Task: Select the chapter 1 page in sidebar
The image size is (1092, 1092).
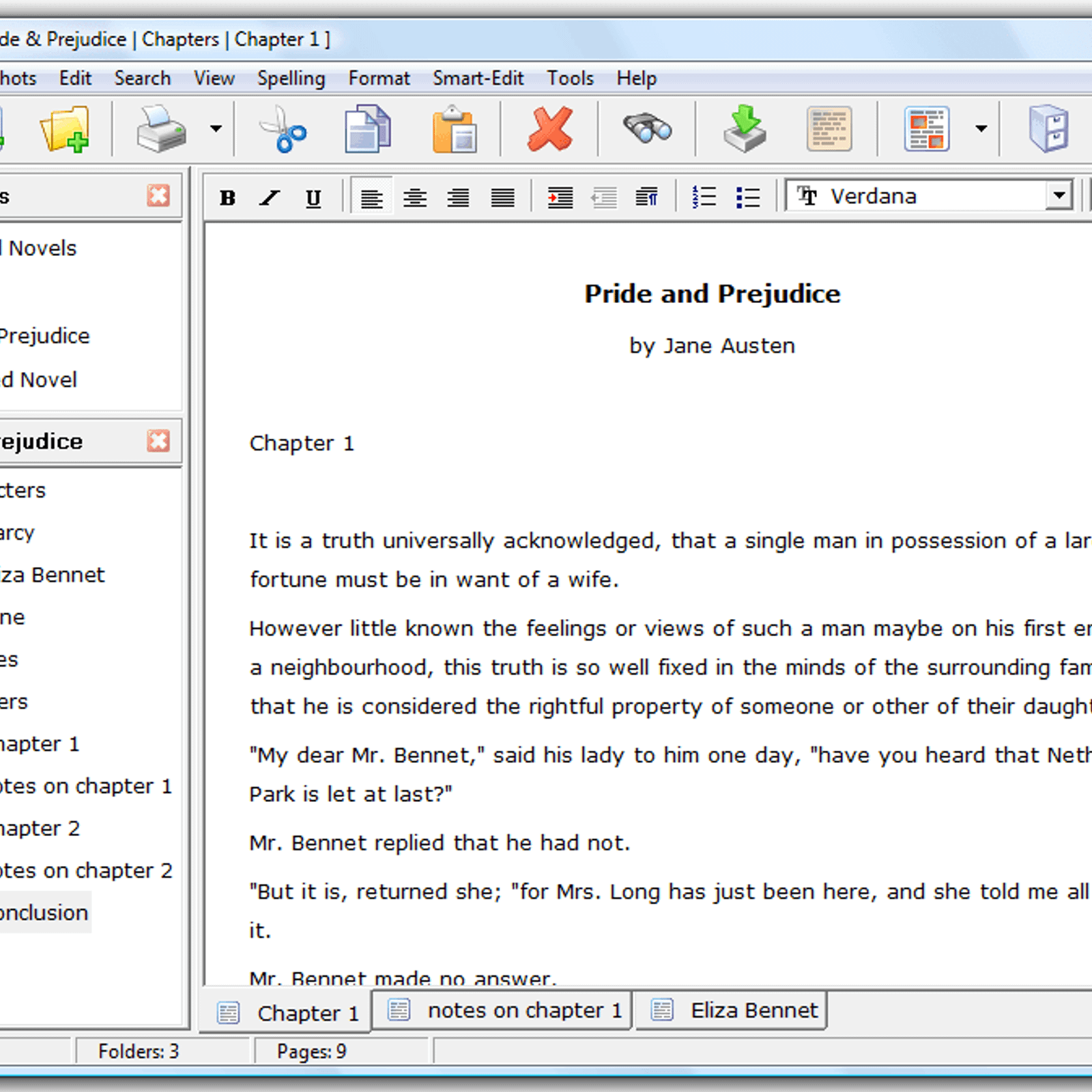Action: [x=40, y=744]
